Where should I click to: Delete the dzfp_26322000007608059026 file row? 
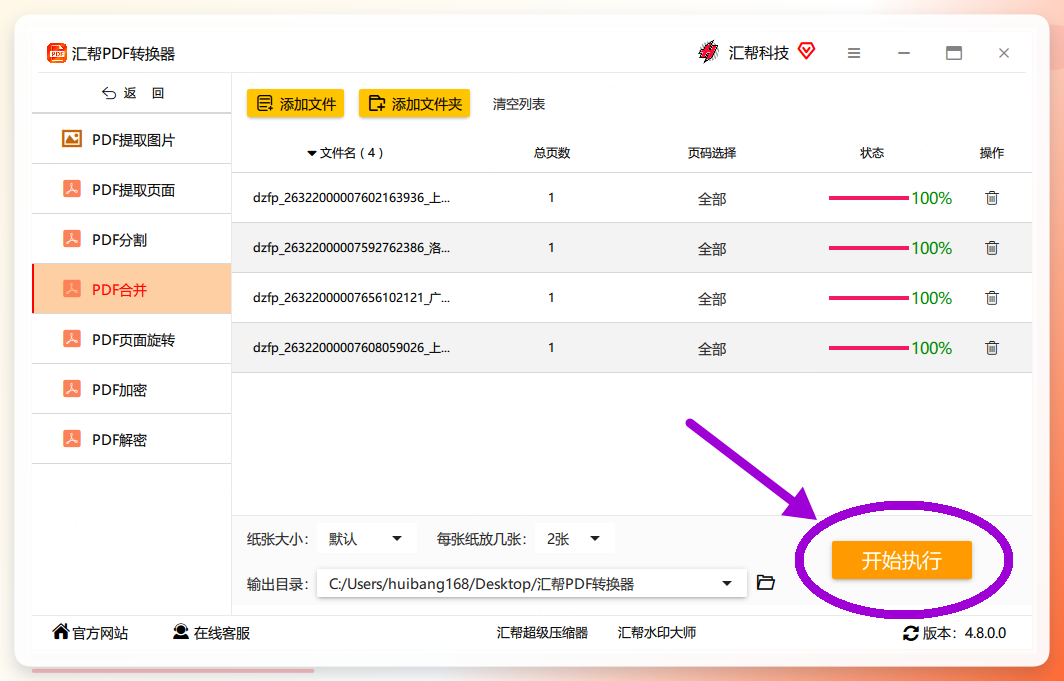pos(991,348)
